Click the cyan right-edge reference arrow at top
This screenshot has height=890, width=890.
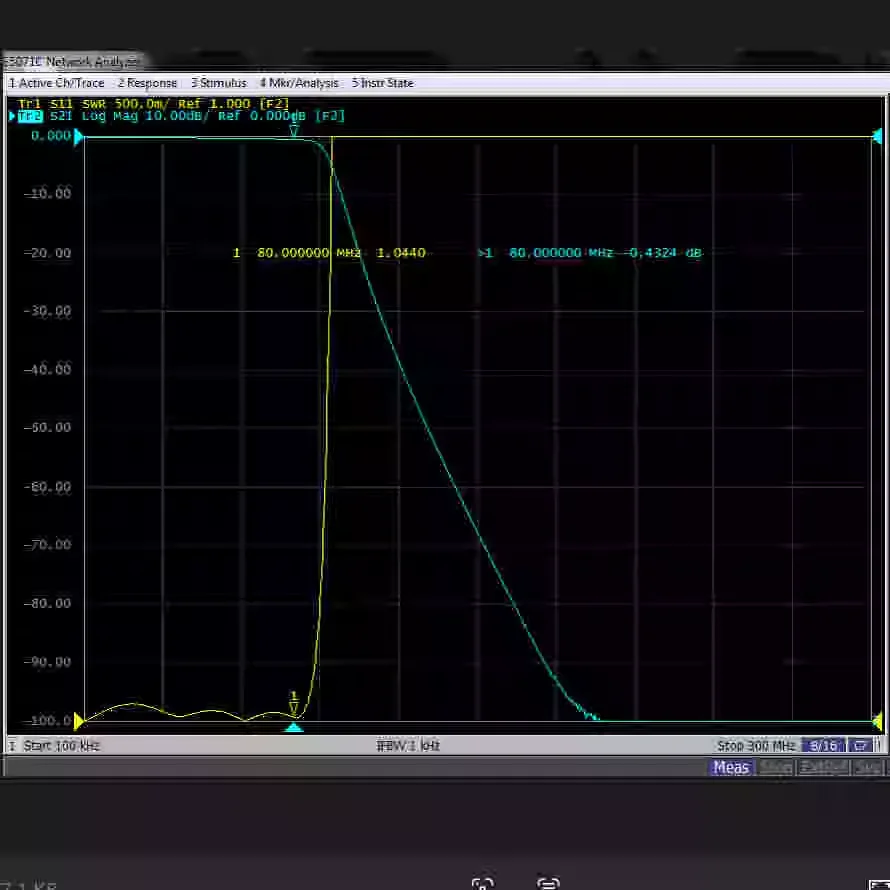pos(877,136)
